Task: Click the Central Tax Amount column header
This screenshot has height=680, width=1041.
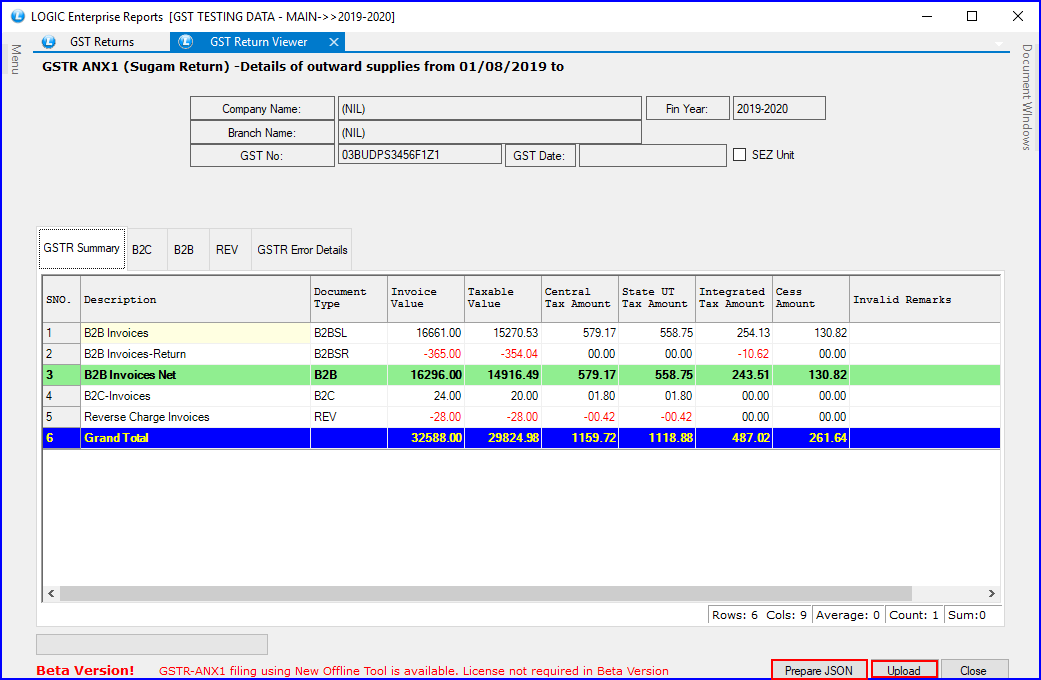Action: point(580,299)
